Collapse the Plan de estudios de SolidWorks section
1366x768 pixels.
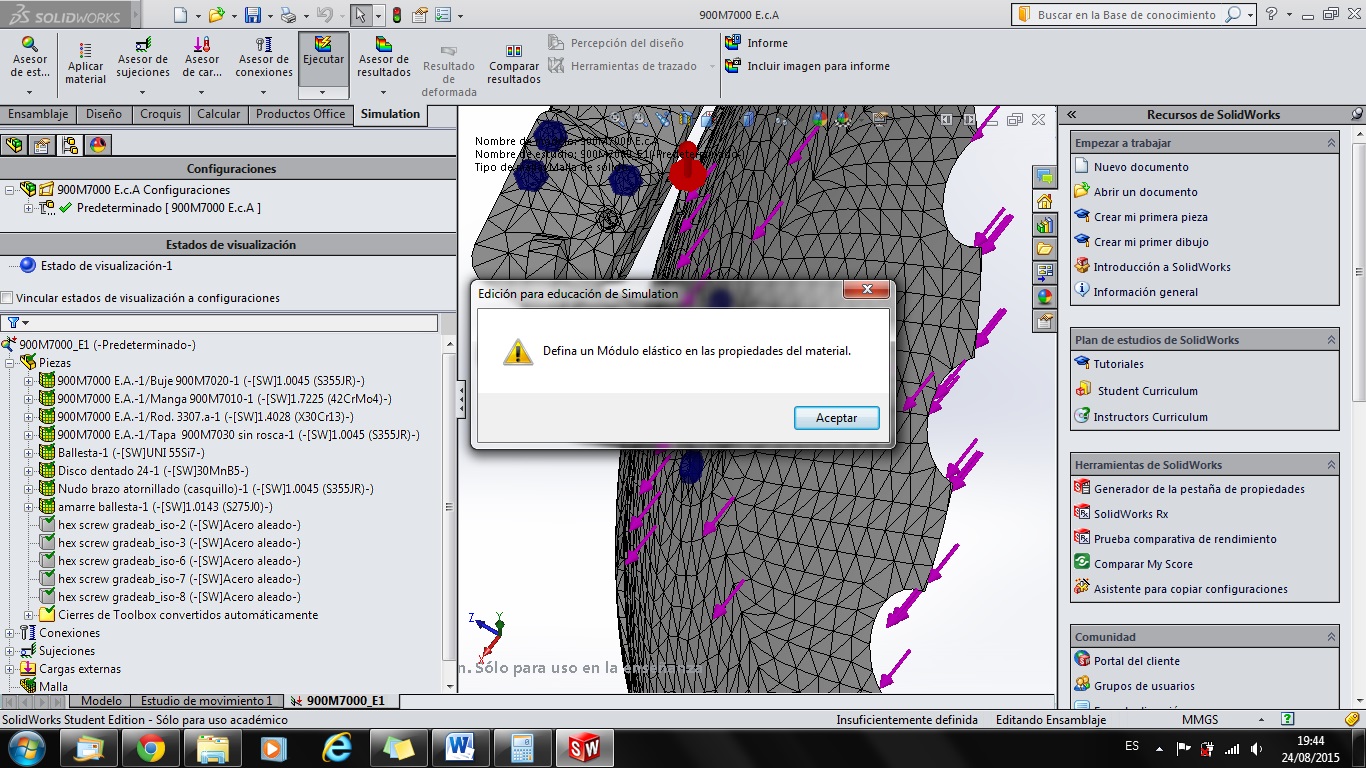click(x=1331, y=340)
